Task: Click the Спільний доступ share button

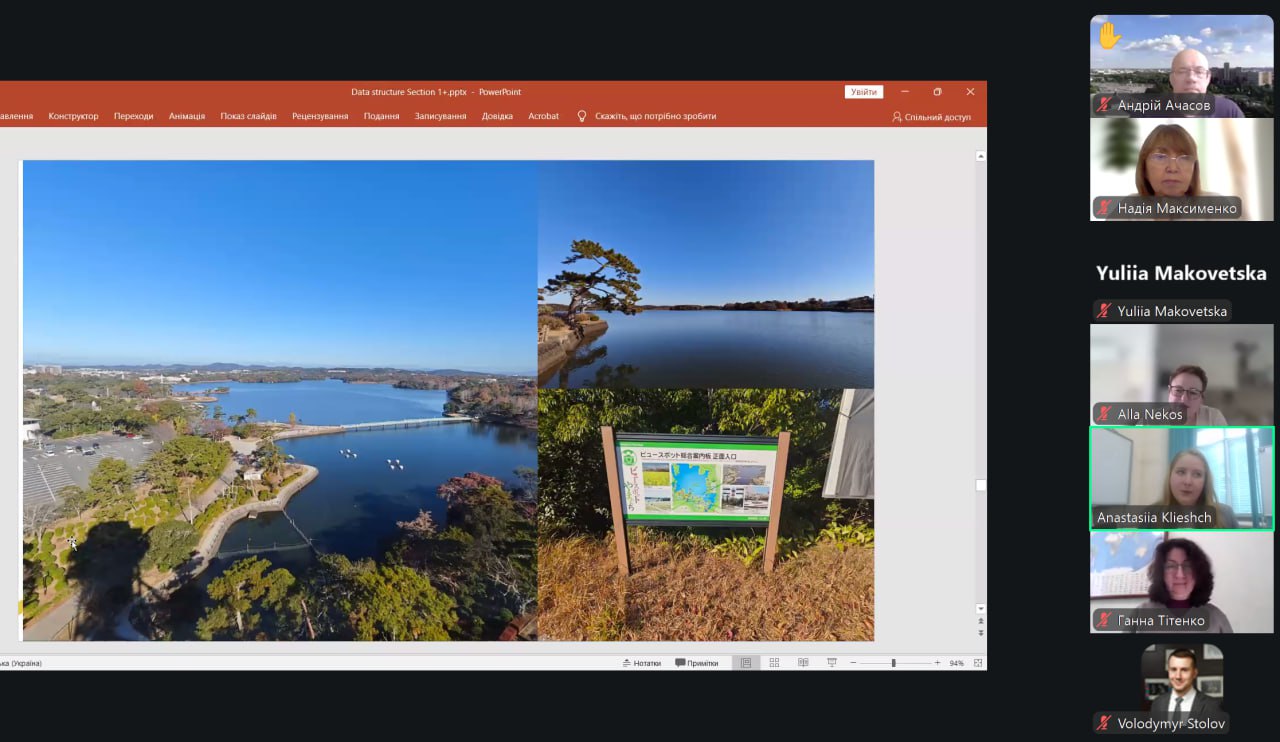Action: (x=931, y=117)
